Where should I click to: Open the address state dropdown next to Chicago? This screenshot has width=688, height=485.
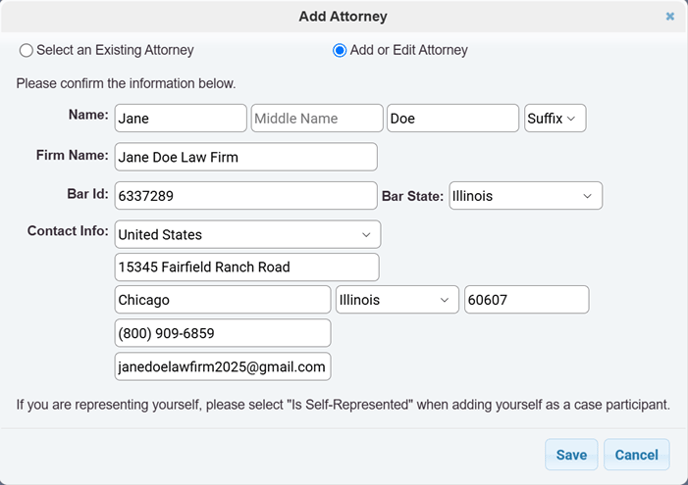click(x=397, y=300)
